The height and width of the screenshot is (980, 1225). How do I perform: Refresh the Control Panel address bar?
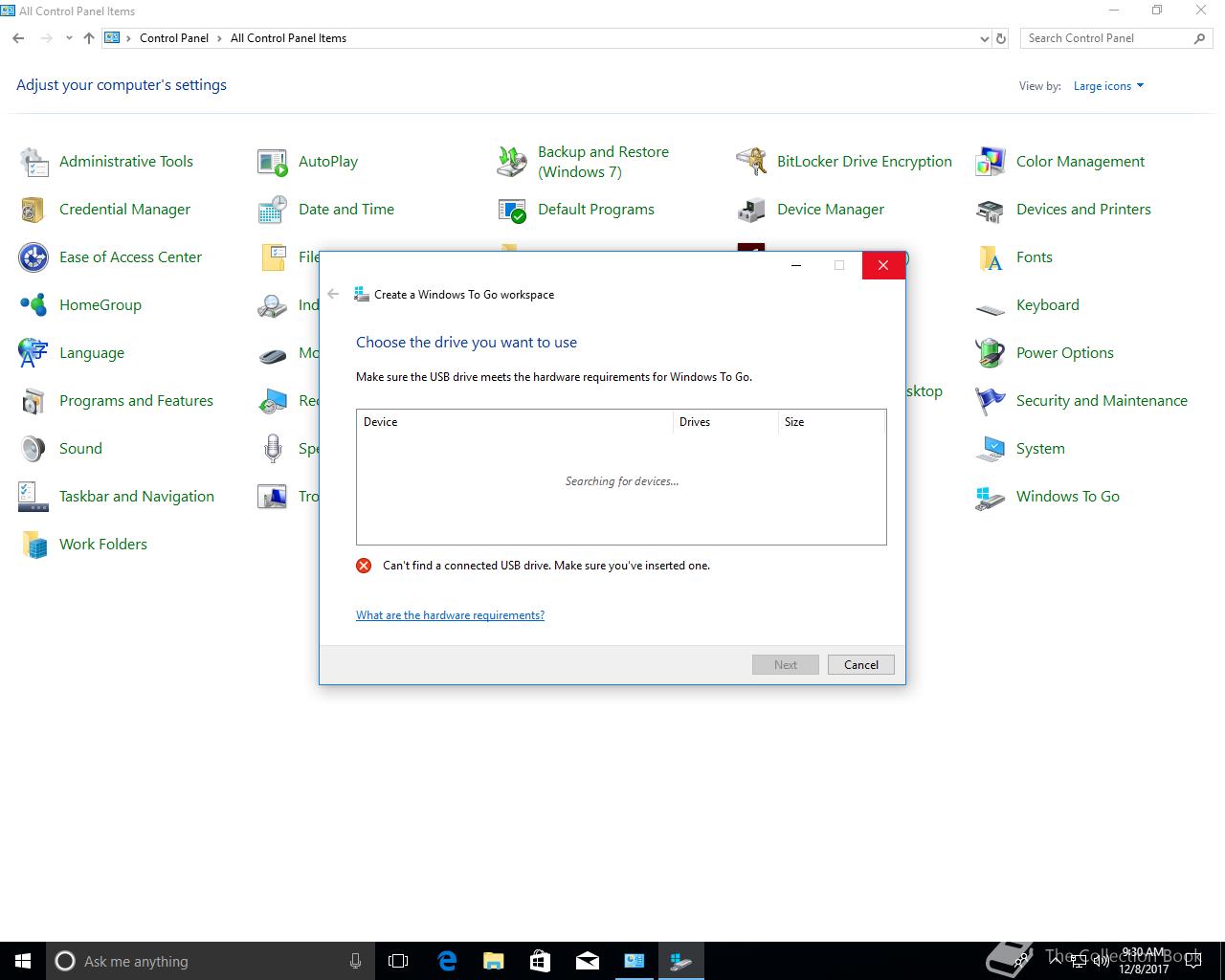1001,39
